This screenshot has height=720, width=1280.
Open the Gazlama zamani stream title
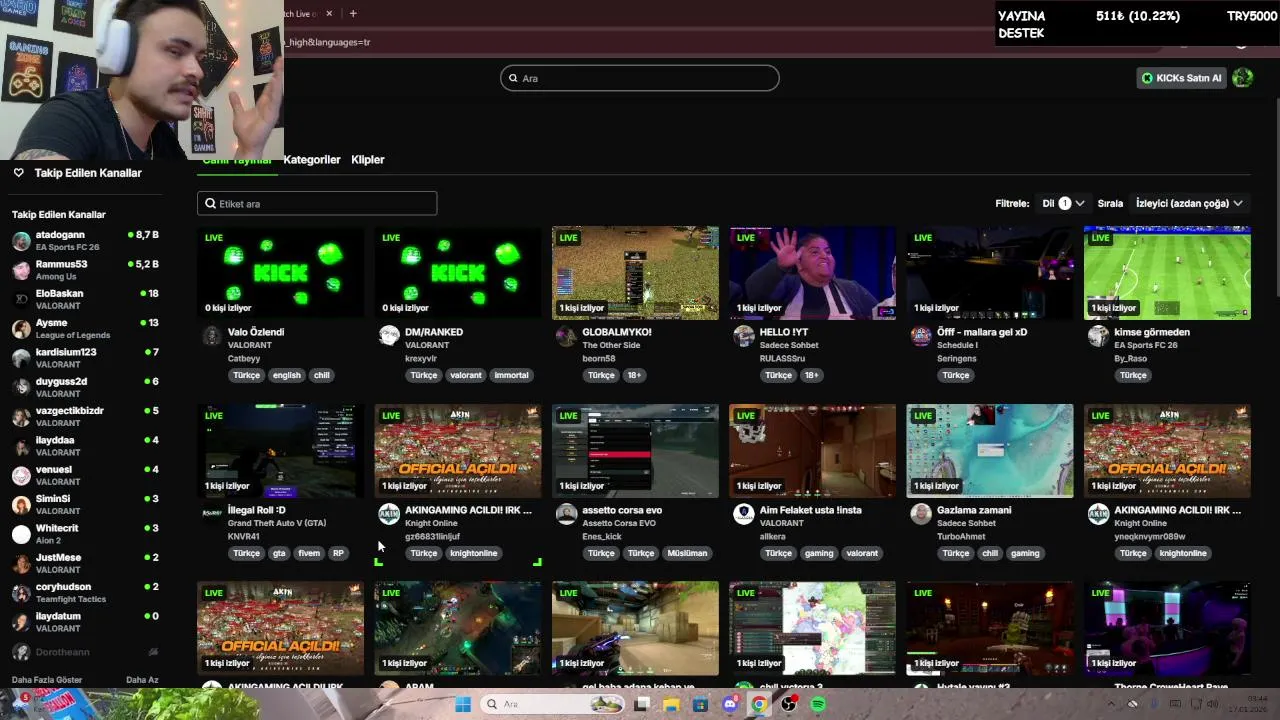pos(974,510)
